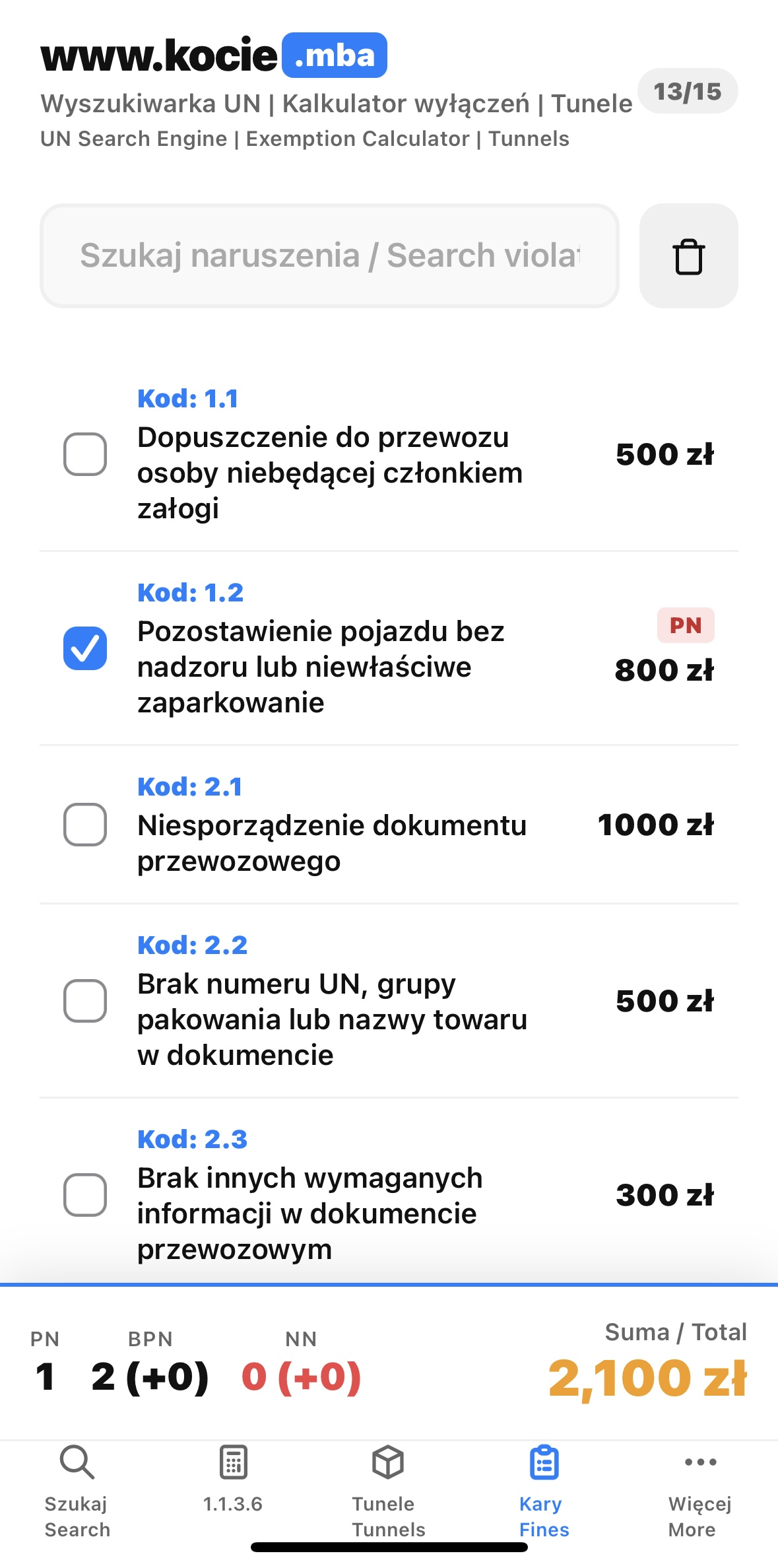Screen dimensions: 778x1568
Task: Tap the magnifier Search tab icon
Action: pos(77,1462)
